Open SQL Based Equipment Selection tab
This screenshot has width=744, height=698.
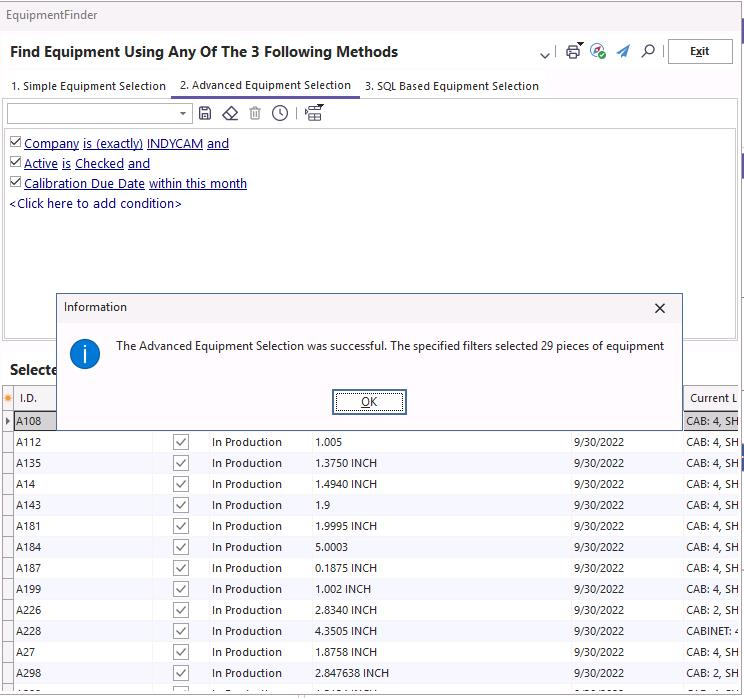point(451,86)
